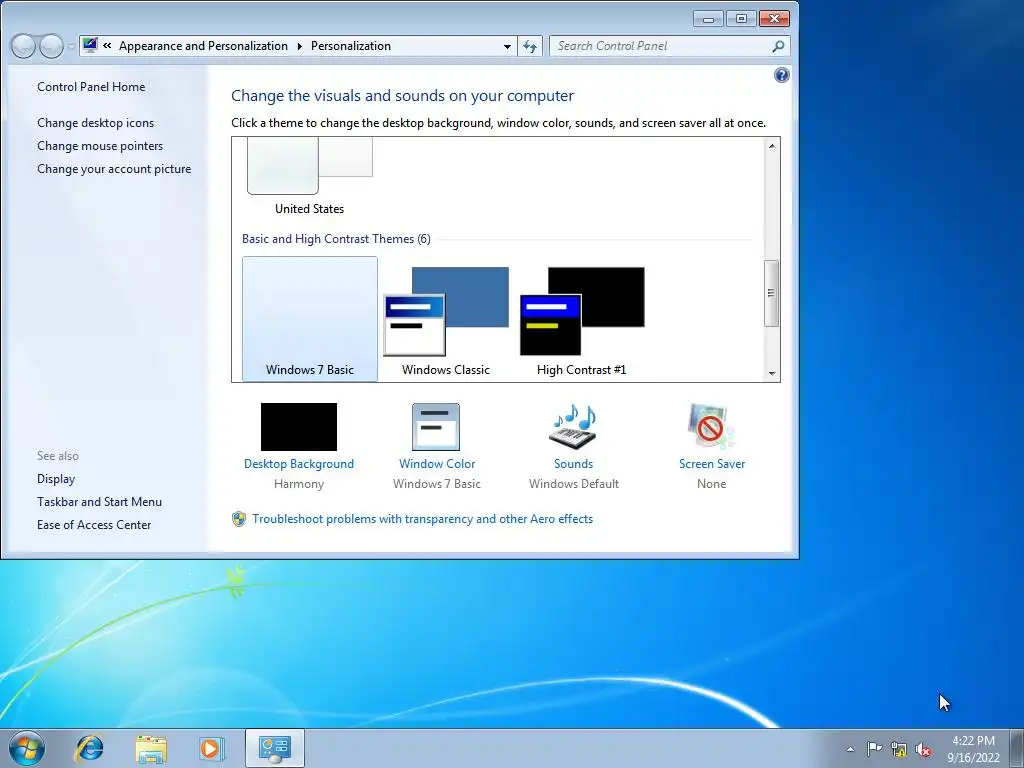1024x768 pixels.
Task: Select the Windows Classic theme
Action: click(x=446, y=319)
